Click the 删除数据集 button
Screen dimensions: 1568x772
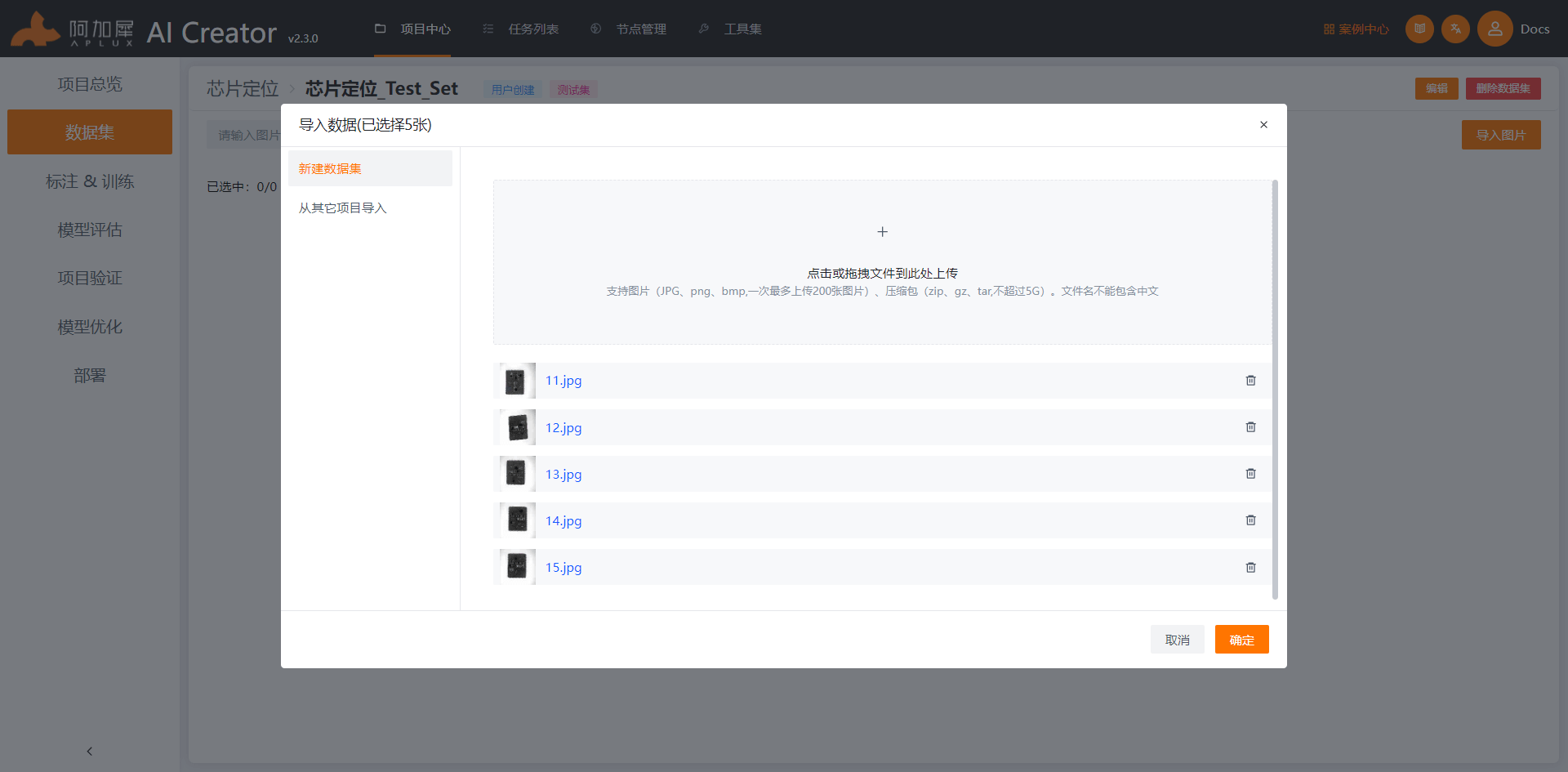pos(1503,88)
